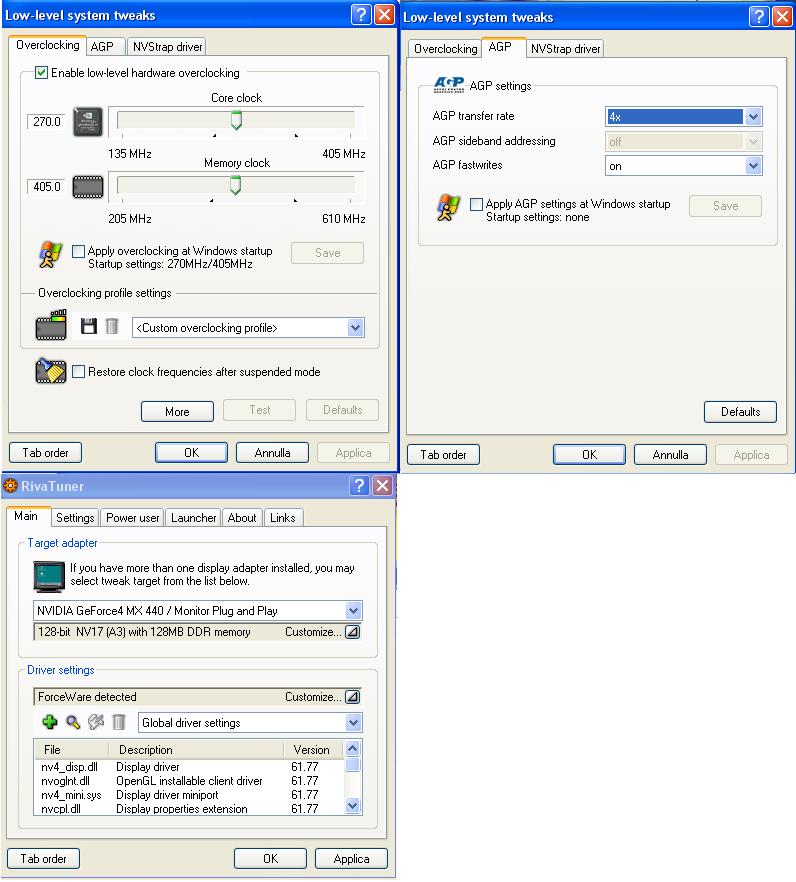The height and width of the screenshot is (882, 796).
Task: Click driver file list scroll down arrow
Action: click(353, 806)
